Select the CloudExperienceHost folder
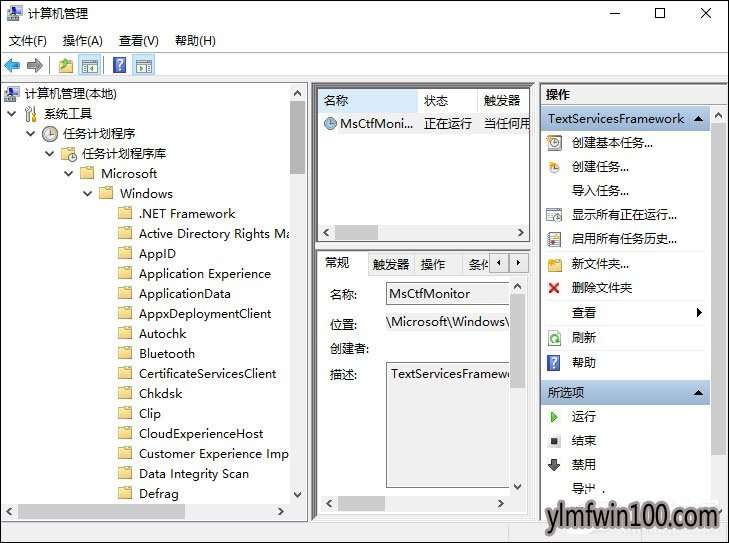This screenshot has width=729, height=543. [x=201, y=433]
